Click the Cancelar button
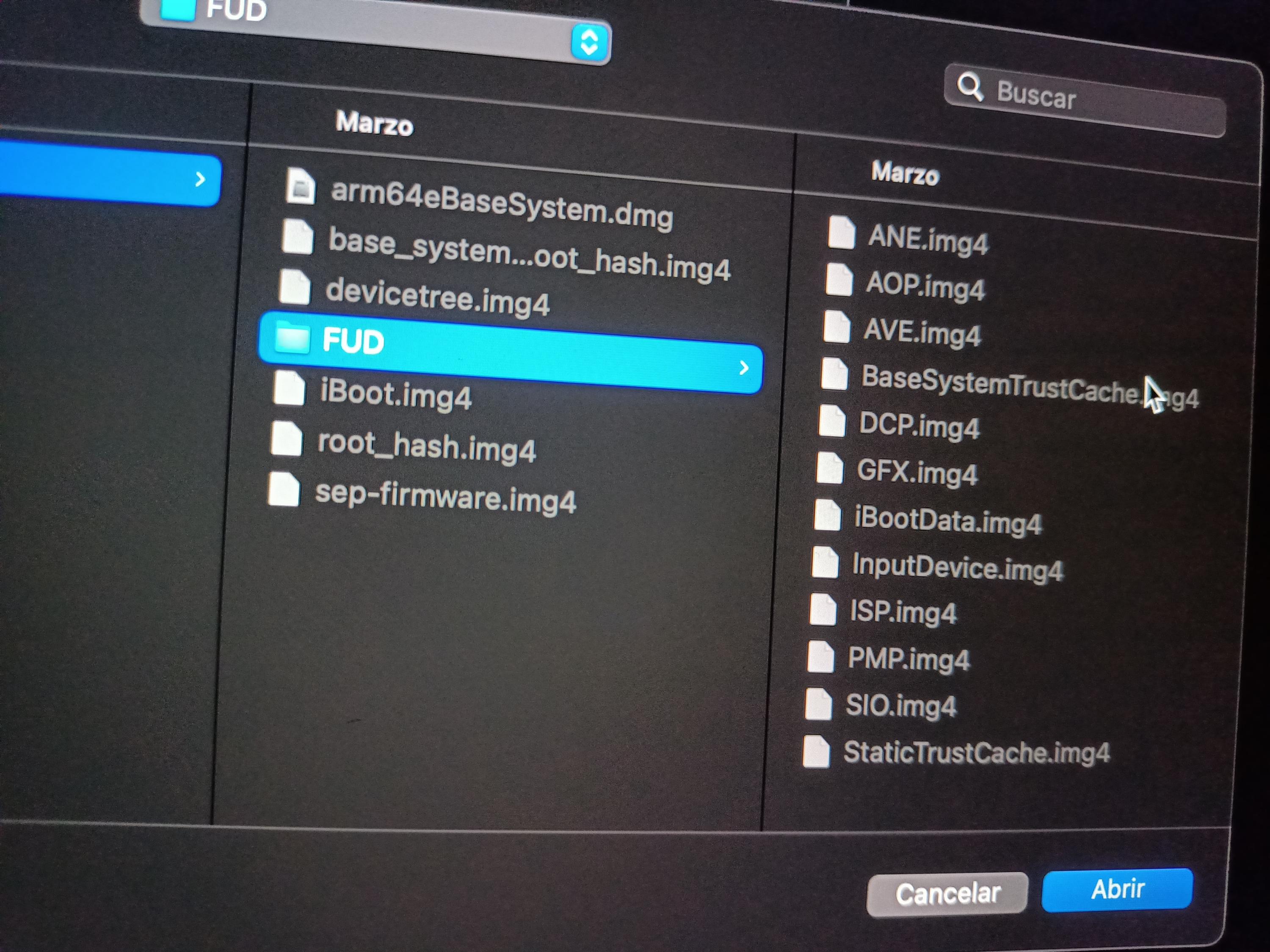Screen dimensions: 1270x952 tap(947, 894)
